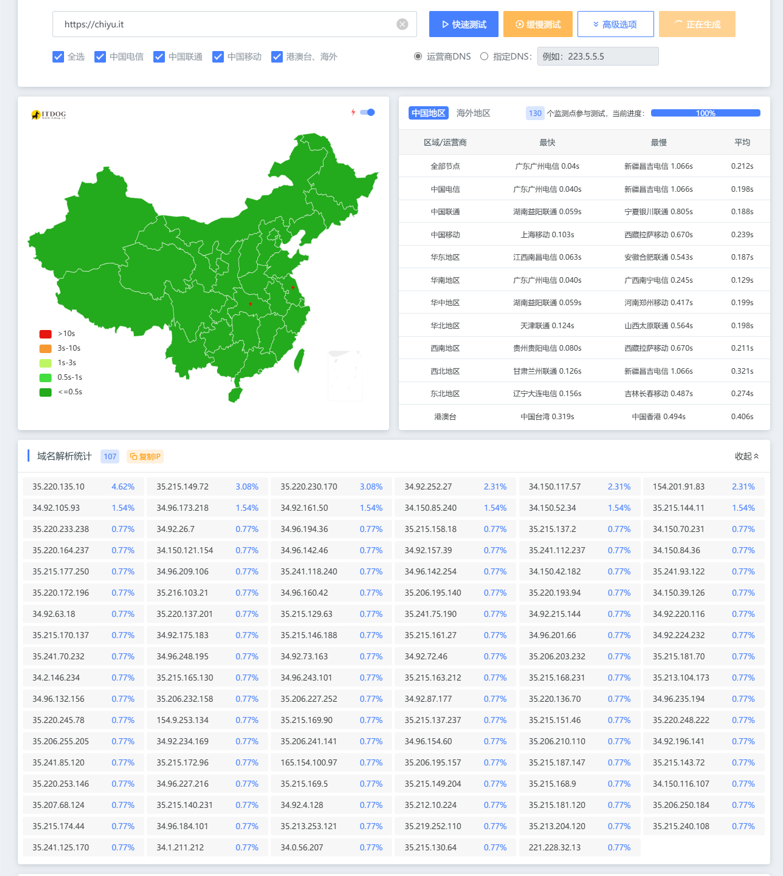The height and width of the screenshot is (876, 783).
Task: Click the ITDOG logo on the map
Action: [x=49, y=115]
